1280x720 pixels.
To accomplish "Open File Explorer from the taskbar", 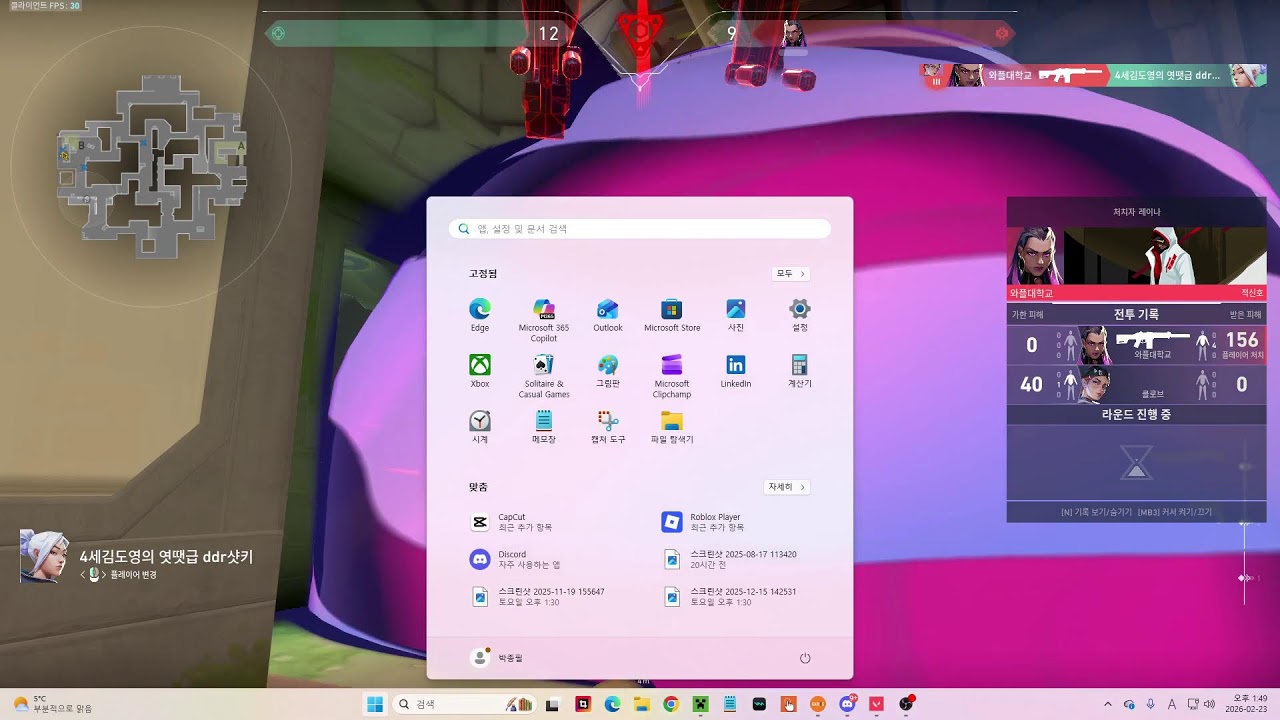I will pyautogui.click(x=642, y=704).
